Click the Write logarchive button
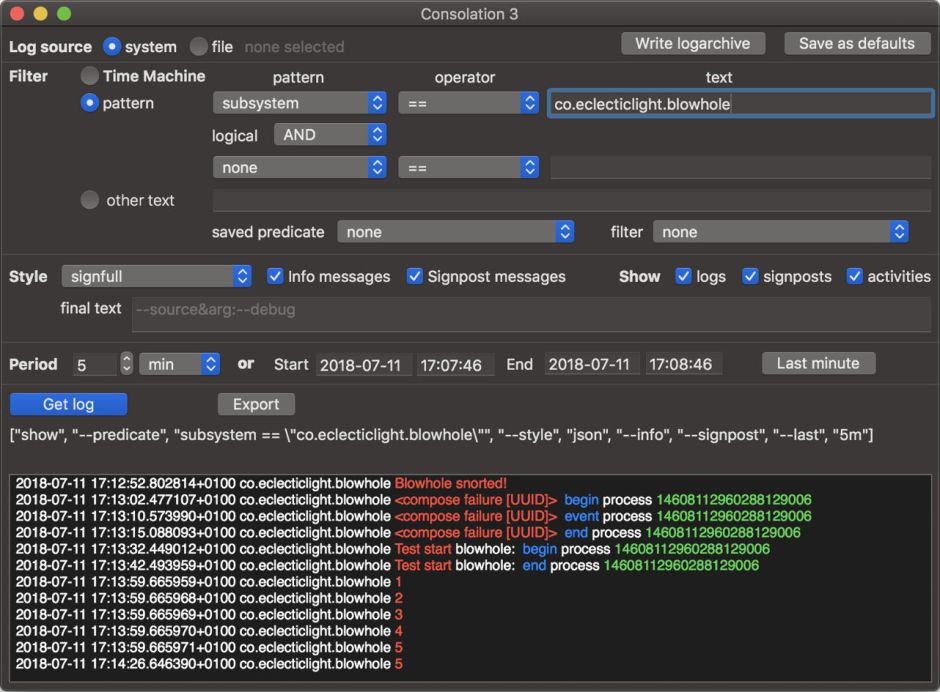 [692, 43]
